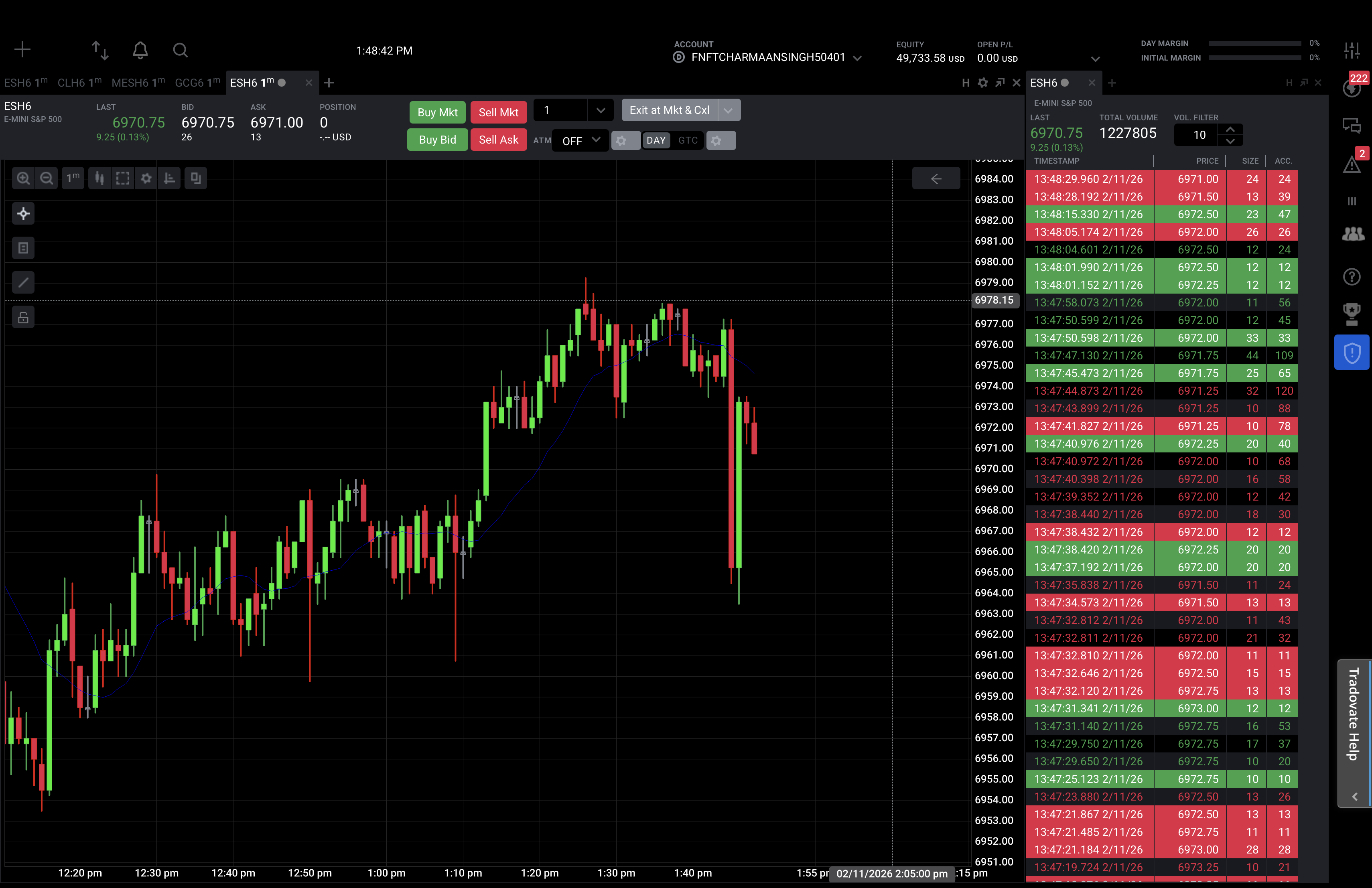Open the trophy icon in sidebar

pyautogui.click(x=1351, y=314)
